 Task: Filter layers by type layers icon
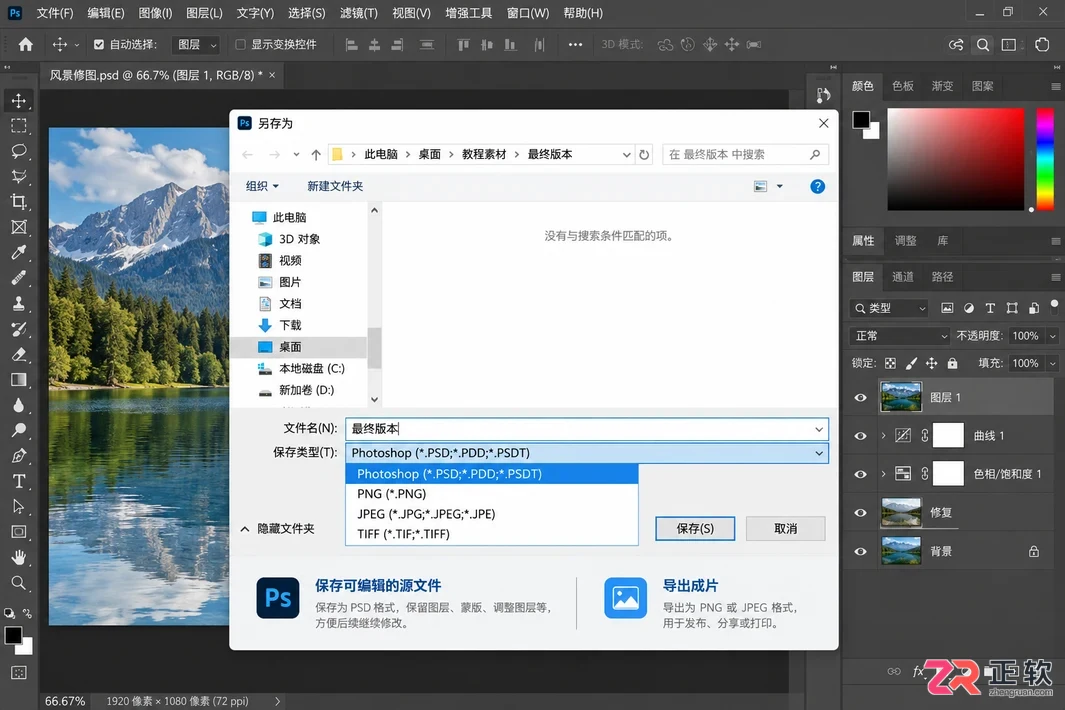click(x=990, y=308)
